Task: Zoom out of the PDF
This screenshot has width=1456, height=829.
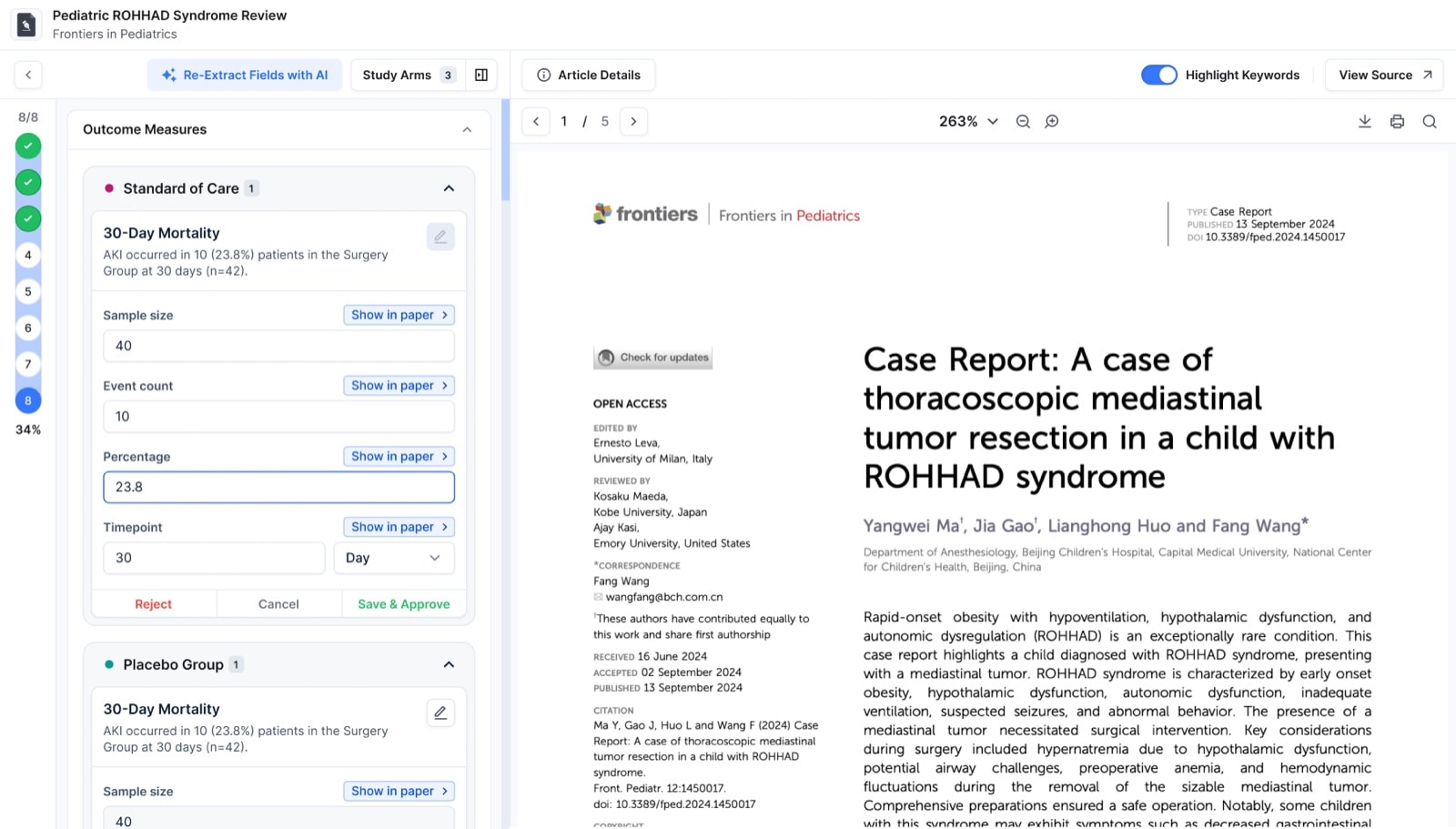Action: [1023, 121]
